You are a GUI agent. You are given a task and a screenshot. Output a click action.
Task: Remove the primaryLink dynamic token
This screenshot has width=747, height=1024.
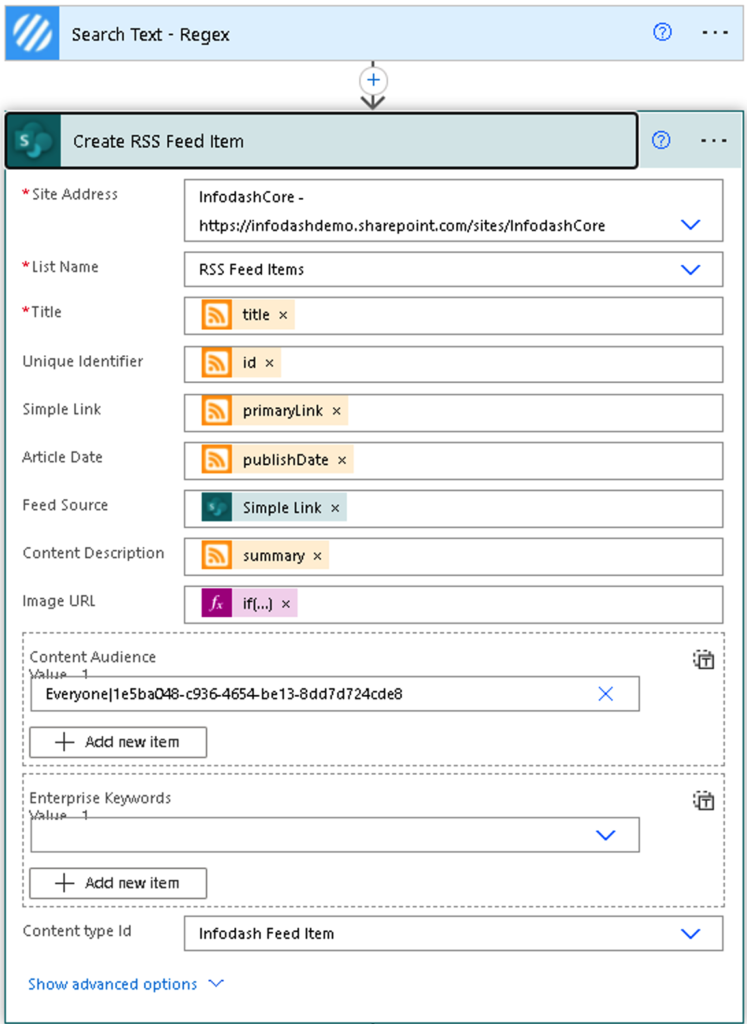337,411
